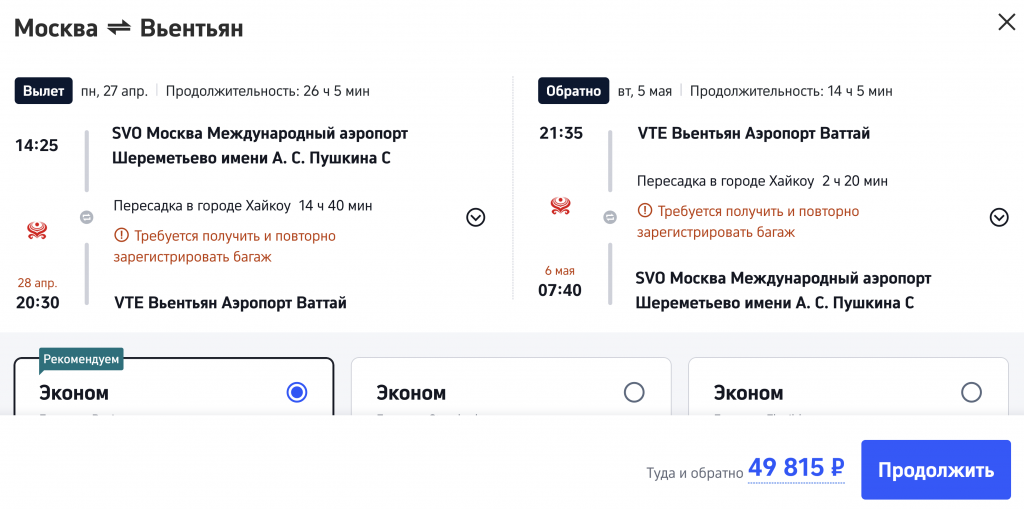Select the recommended Эконом fare radio button

coord(296,392)
